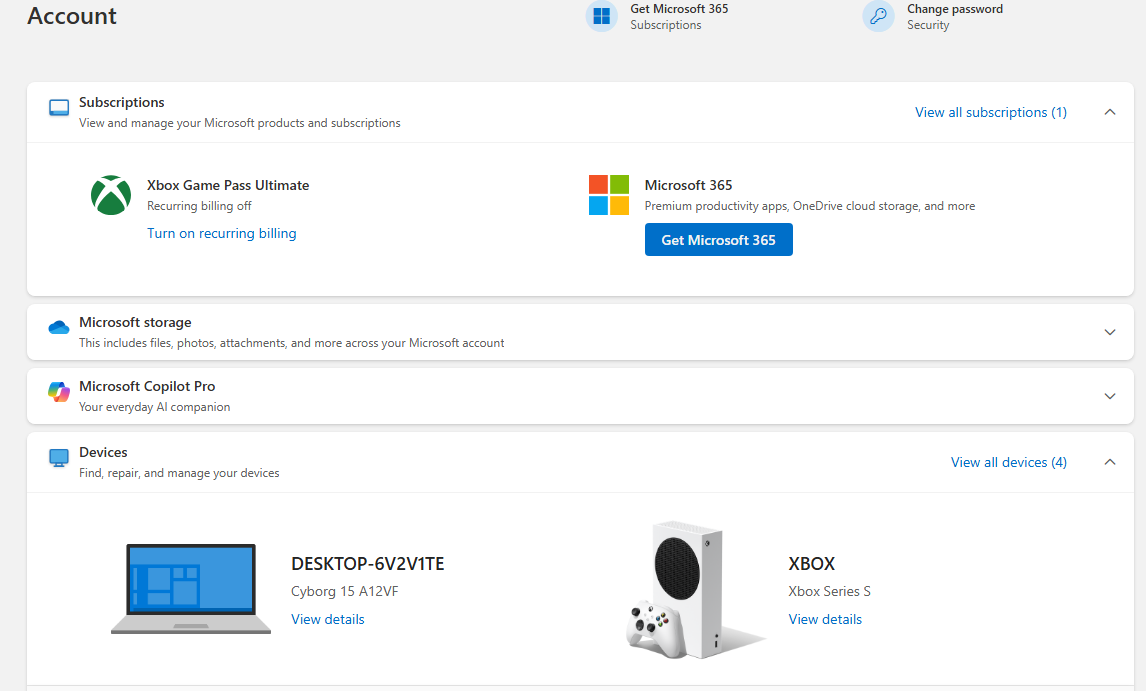Collapse the Subscriptions section chevron
The image size is (1146, 691).
(1109, 112)
